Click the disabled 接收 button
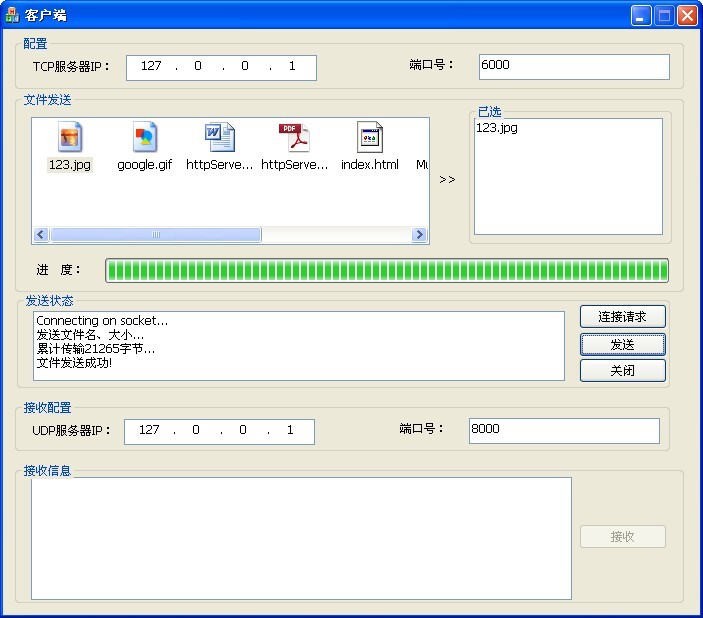703x618 pixels. pos(622,536)
